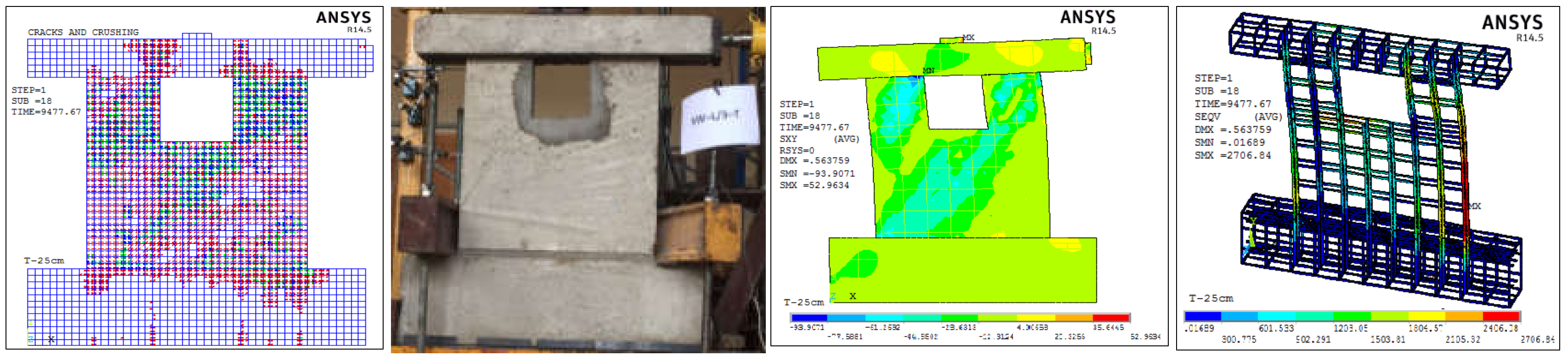Select the "T-25cm" label in the shear plot
This screenshot has height=362, width=1568.
click(804, 303)
